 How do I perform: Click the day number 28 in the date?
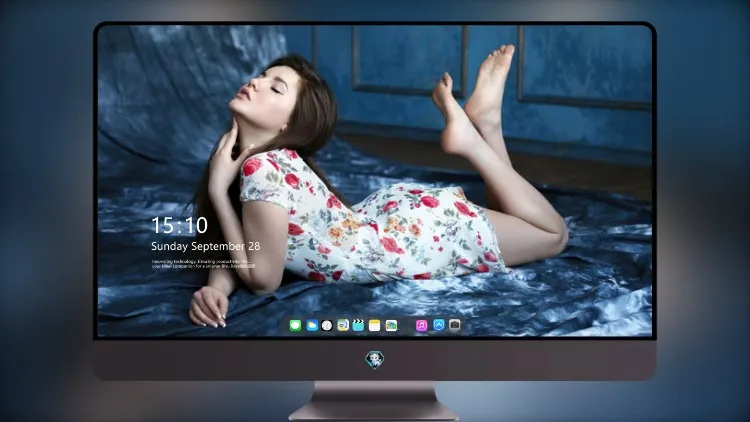point(254,246)
